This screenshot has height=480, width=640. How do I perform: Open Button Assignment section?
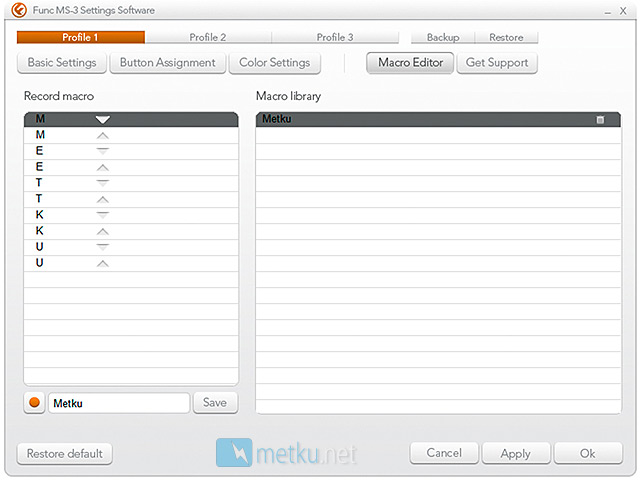tap(168, 63)
